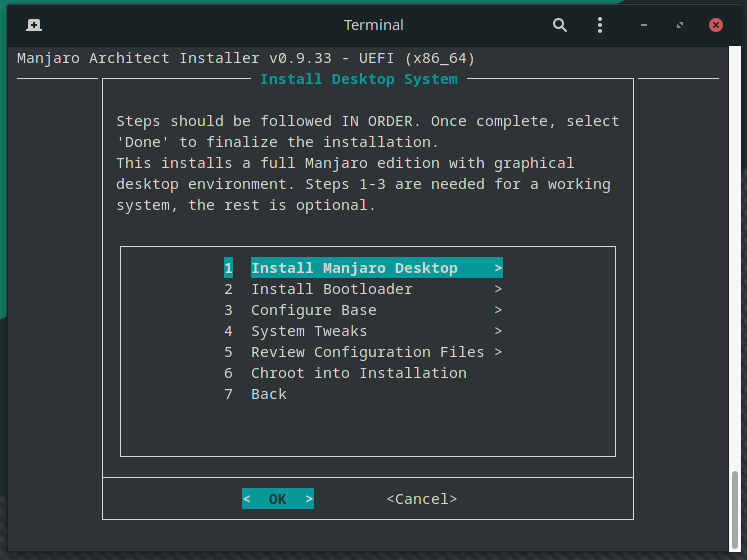Close the Terminal window
Image resolution: width=747 pixels, height=560 pixels.
click(716, 24)
